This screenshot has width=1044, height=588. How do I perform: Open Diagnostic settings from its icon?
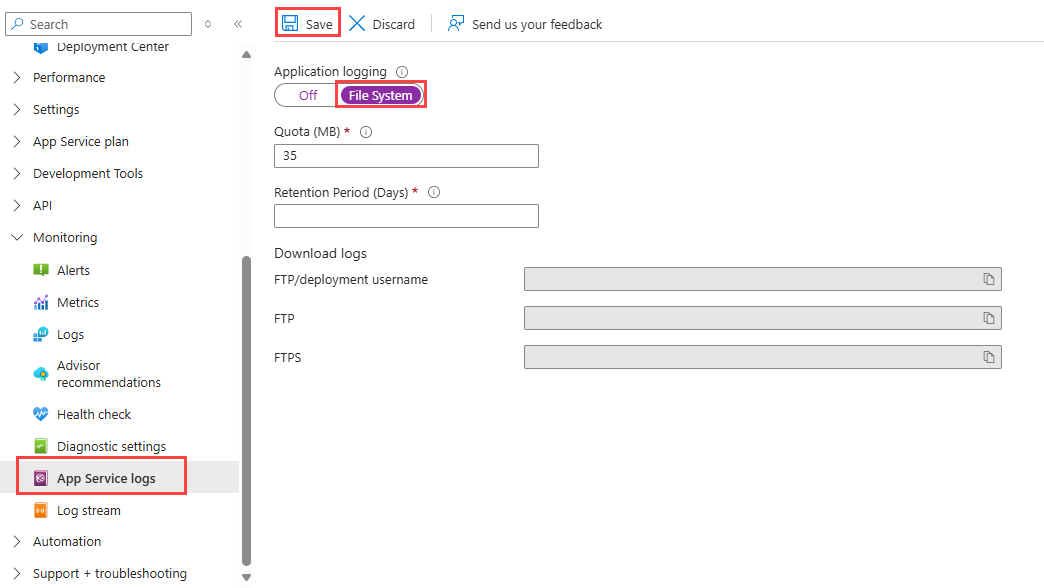42,445
